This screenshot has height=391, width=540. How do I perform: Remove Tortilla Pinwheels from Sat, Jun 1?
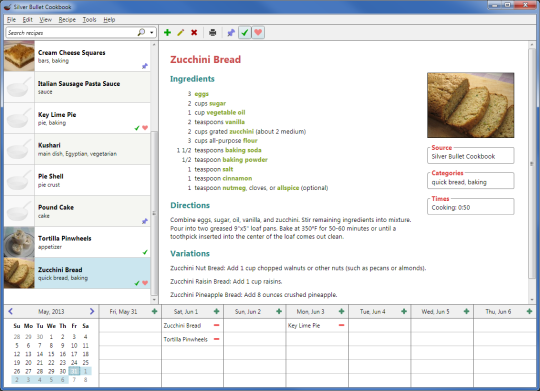click(x=217, y=339)
